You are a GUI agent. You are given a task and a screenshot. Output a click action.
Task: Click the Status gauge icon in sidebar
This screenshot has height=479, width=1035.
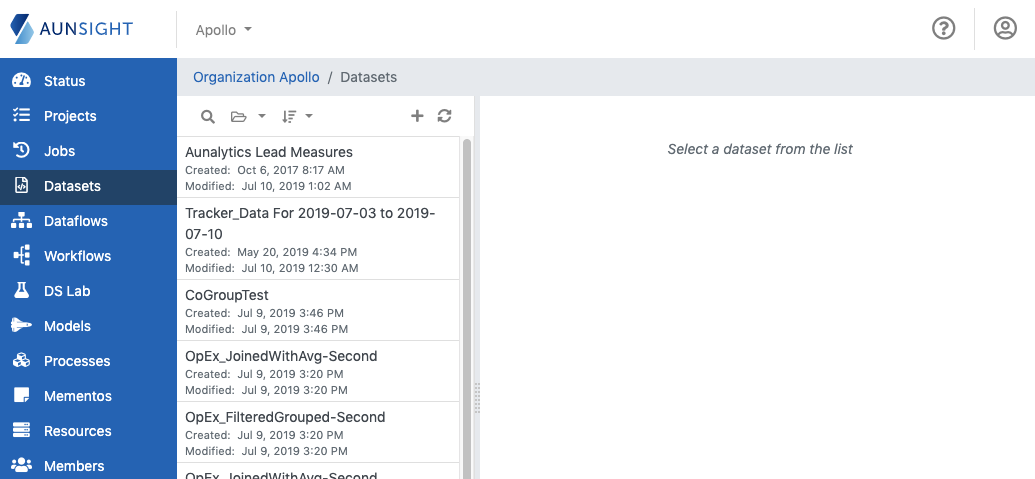(22, 81)
